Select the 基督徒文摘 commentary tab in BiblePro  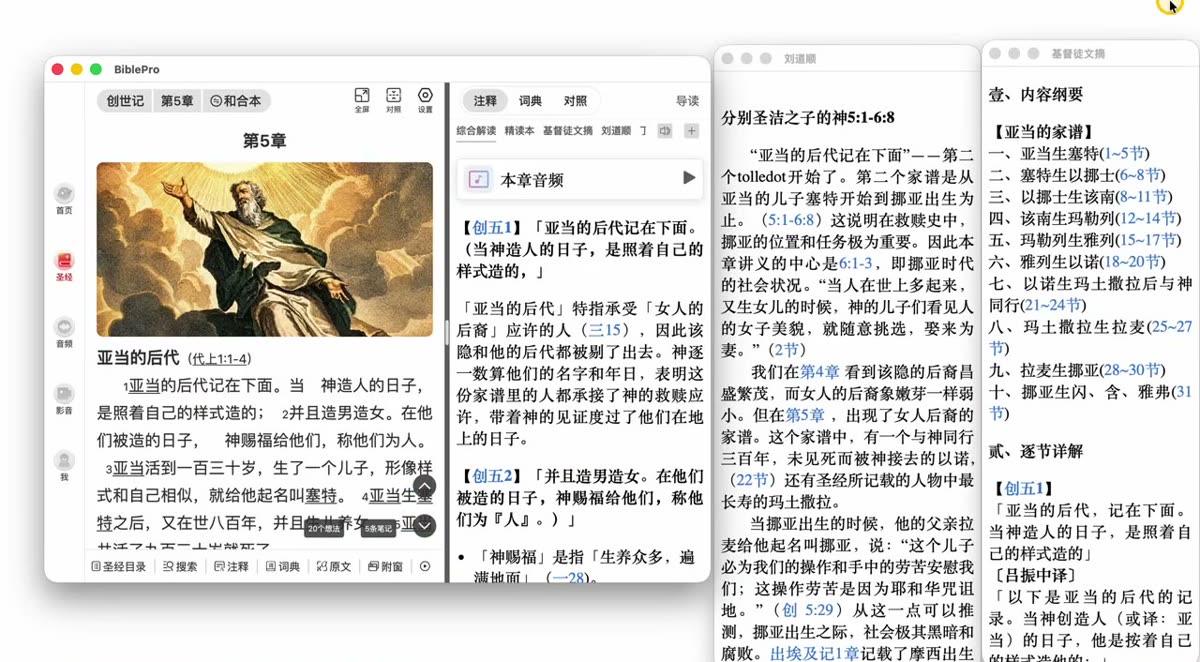(x=567, y=131)
